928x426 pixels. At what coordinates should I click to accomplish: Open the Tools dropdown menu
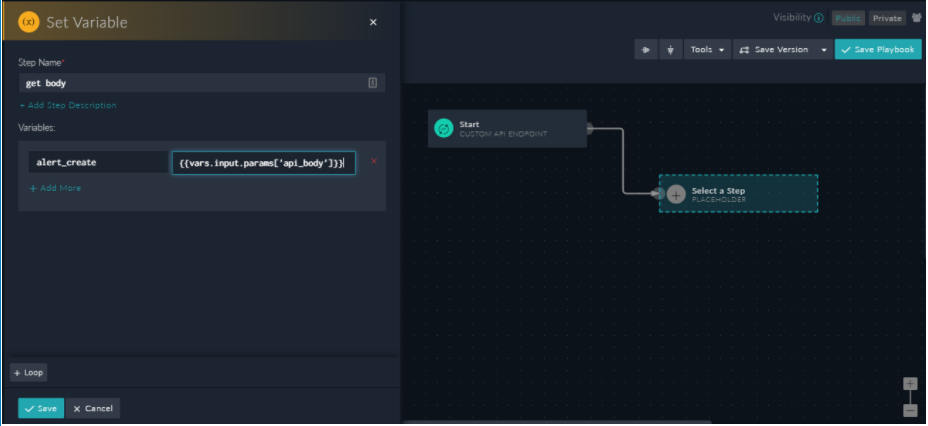[x=707, y=50]
